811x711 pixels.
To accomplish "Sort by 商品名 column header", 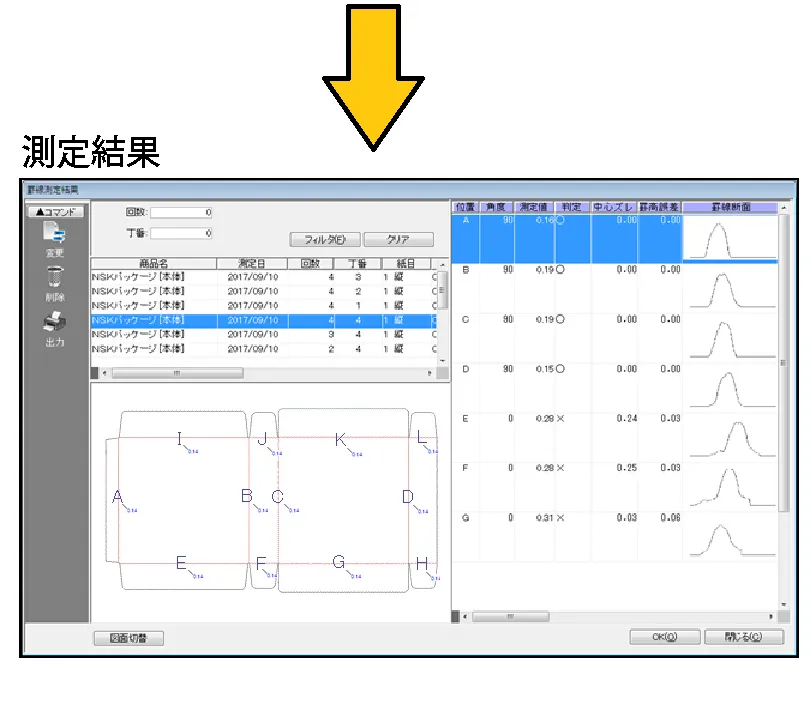I will tap(153, 263).
